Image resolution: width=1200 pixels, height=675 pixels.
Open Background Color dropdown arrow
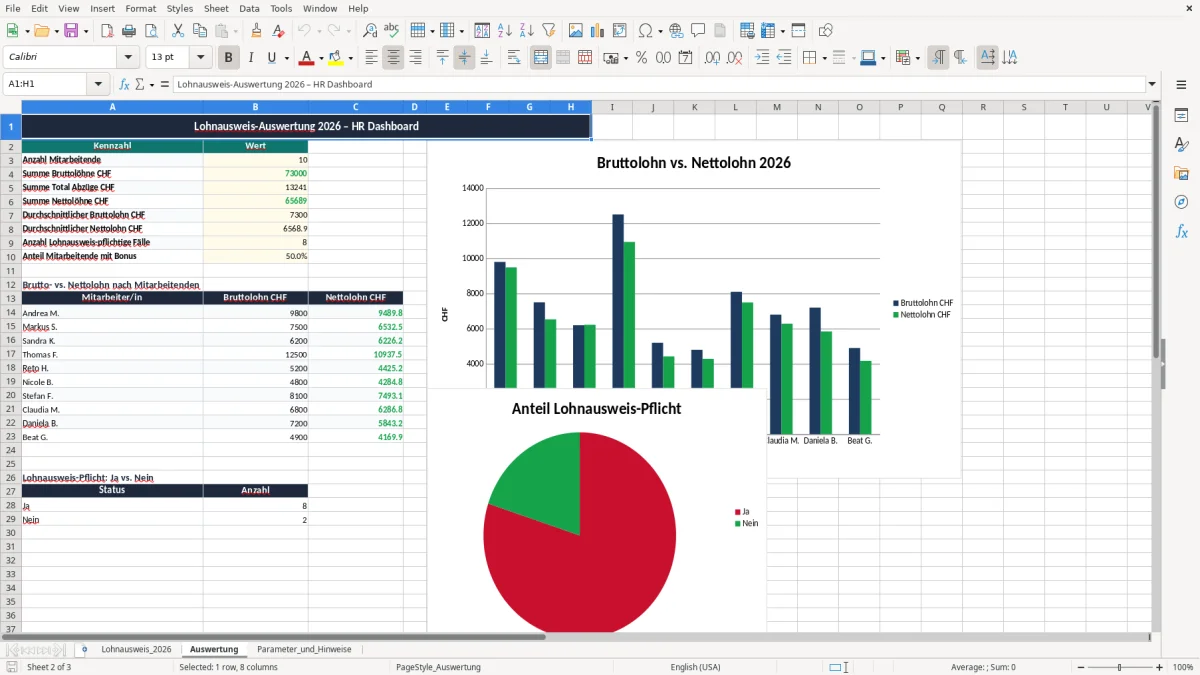pos(350,58)
